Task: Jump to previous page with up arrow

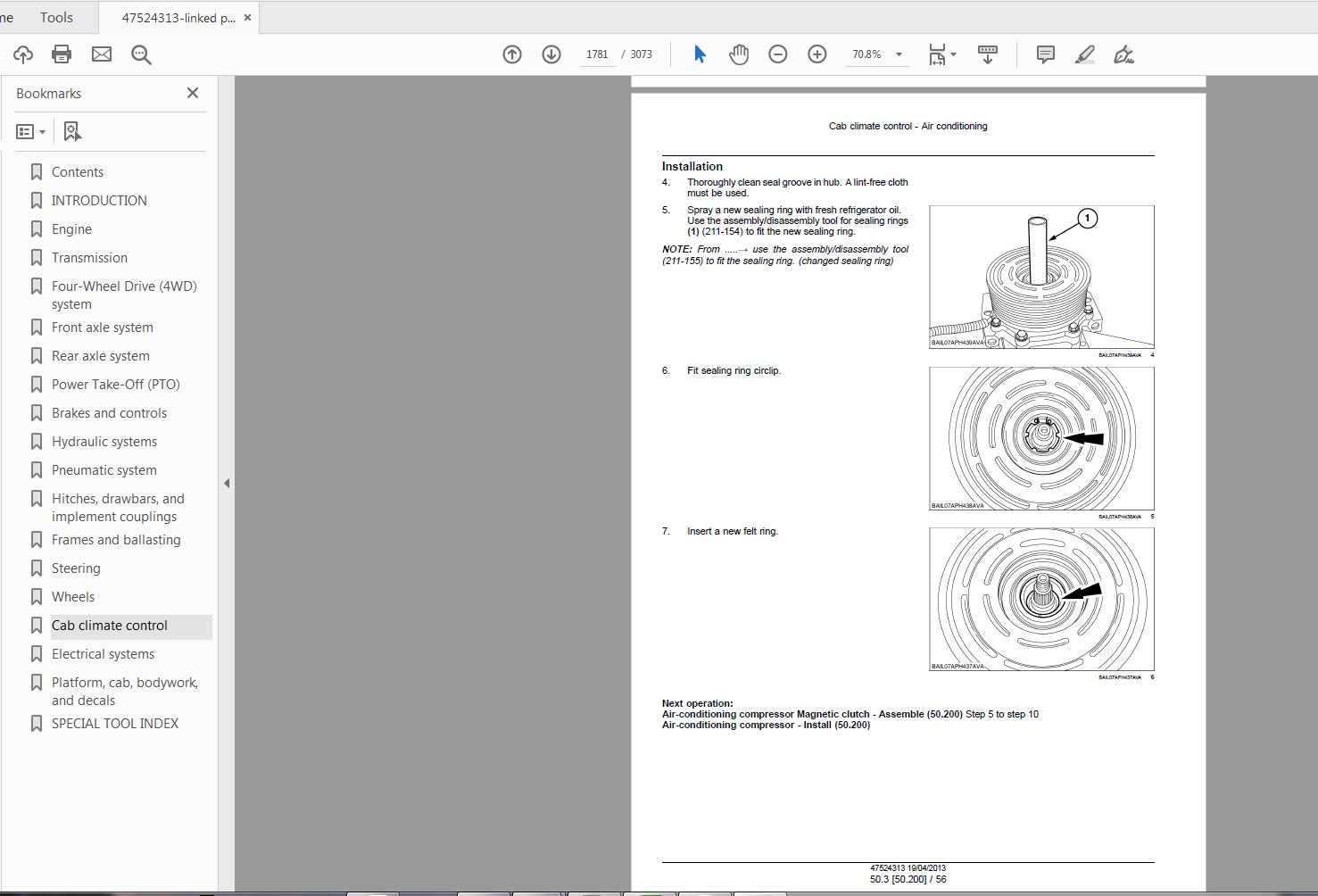Action: (511, 54)
